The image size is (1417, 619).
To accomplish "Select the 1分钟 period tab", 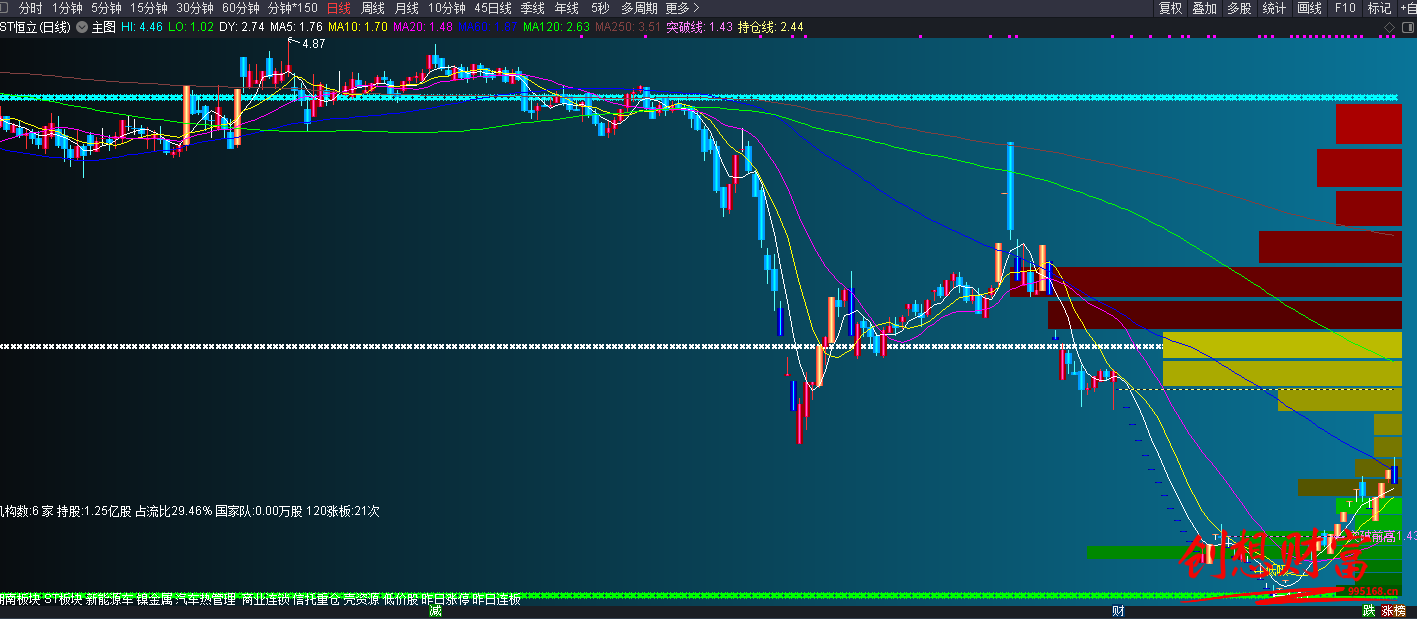I will 67,8.
